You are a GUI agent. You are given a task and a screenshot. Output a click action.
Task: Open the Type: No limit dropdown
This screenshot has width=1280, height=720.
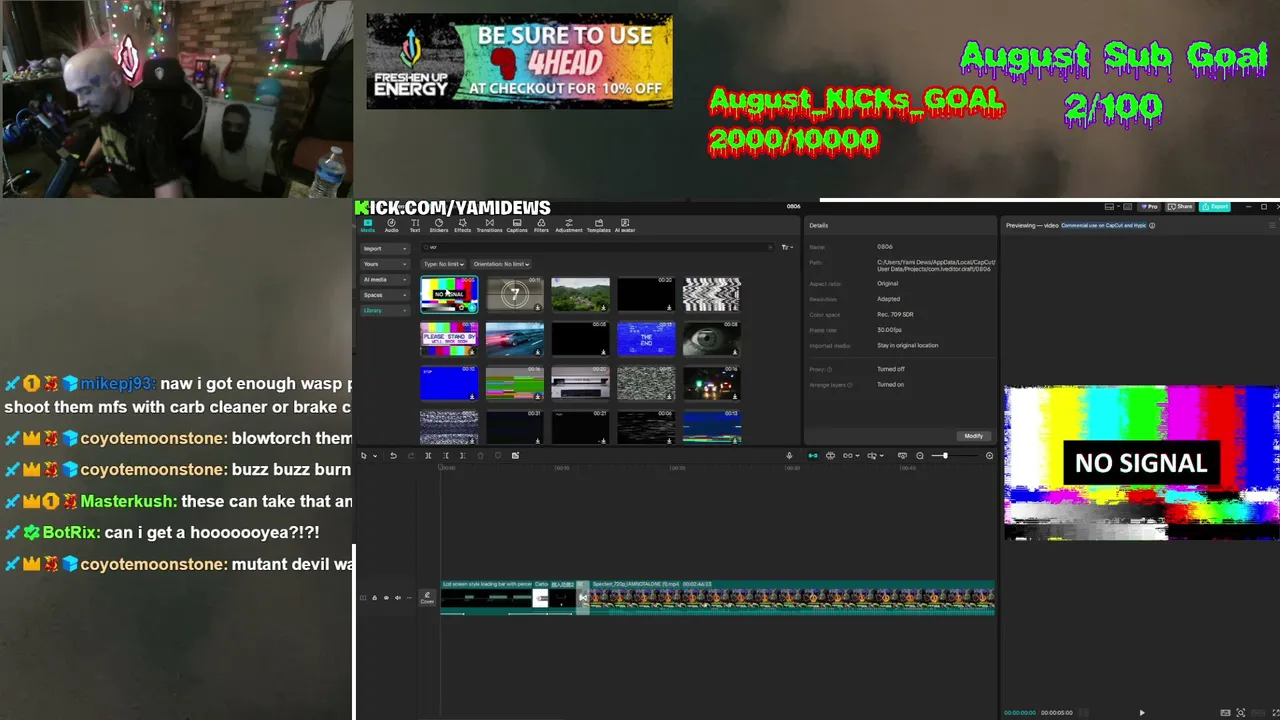[x=444, y=264]
